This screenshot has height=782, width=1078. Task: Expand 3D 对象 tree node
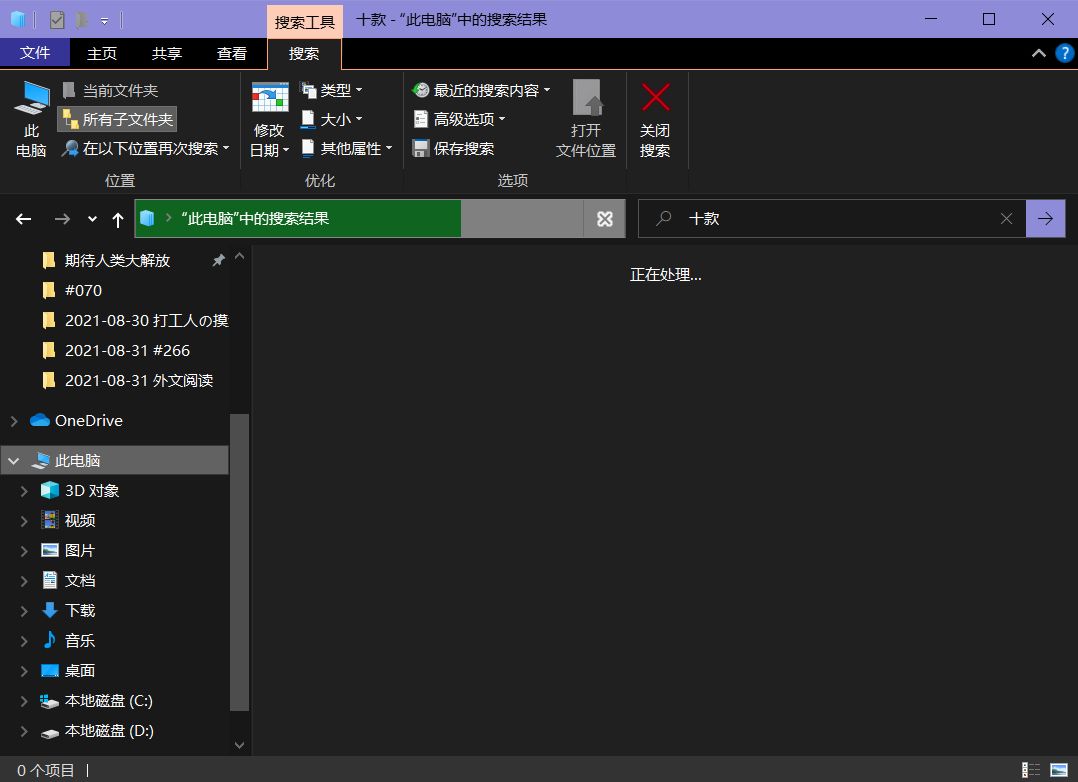coord(24,491)
